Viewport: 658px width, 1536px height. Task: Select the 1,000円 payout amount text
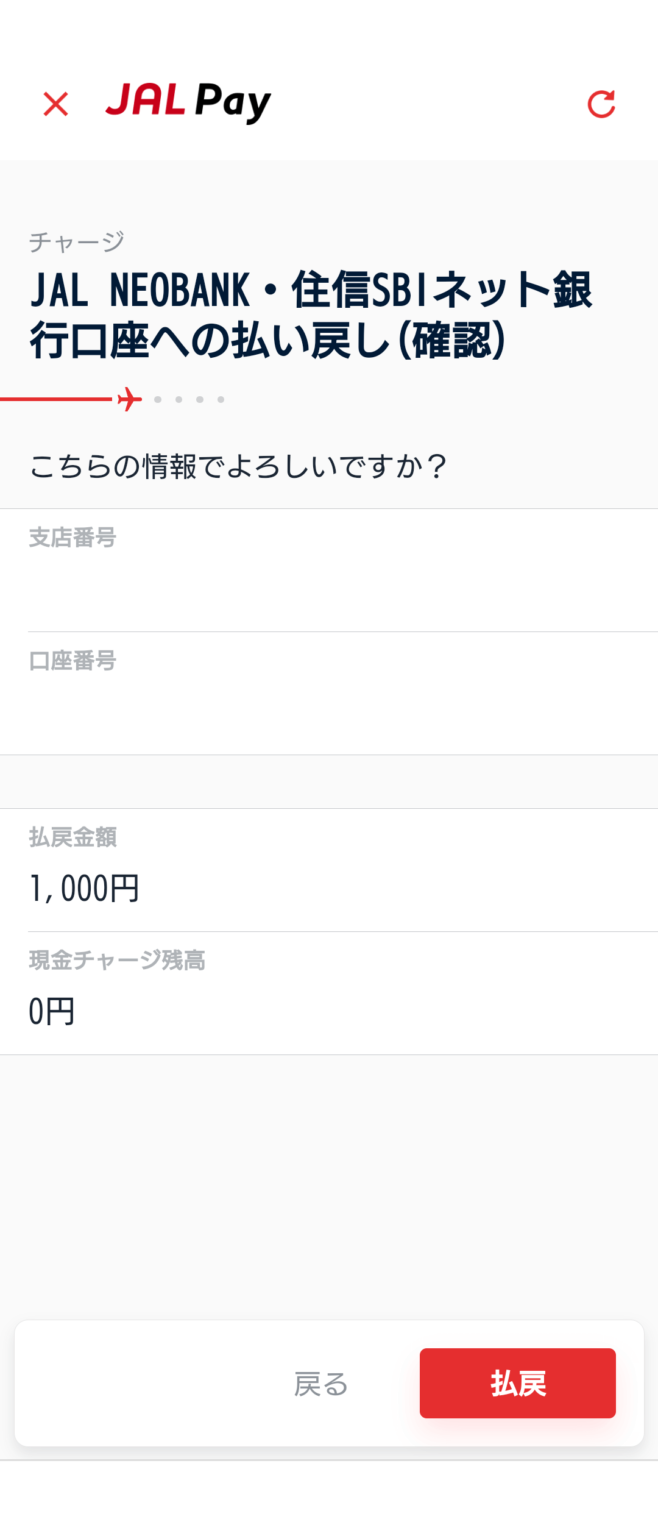pyautogui.click(x=84, y=888)
